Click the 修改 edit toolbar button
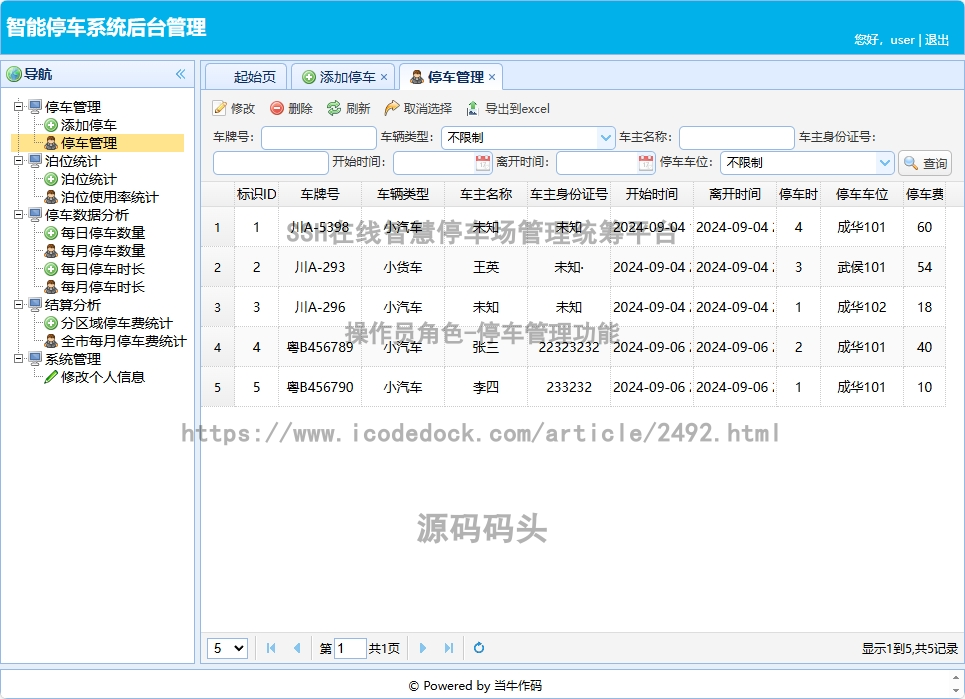 [234, 108]
